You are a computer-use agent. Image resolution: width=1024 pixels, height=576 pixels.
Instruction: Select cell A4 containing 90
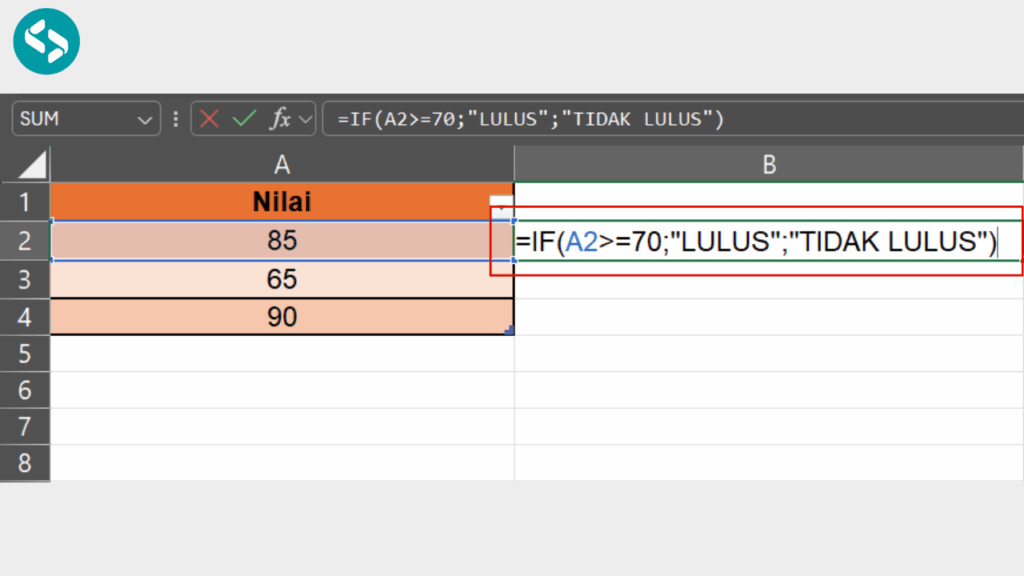tap(283, 316)
